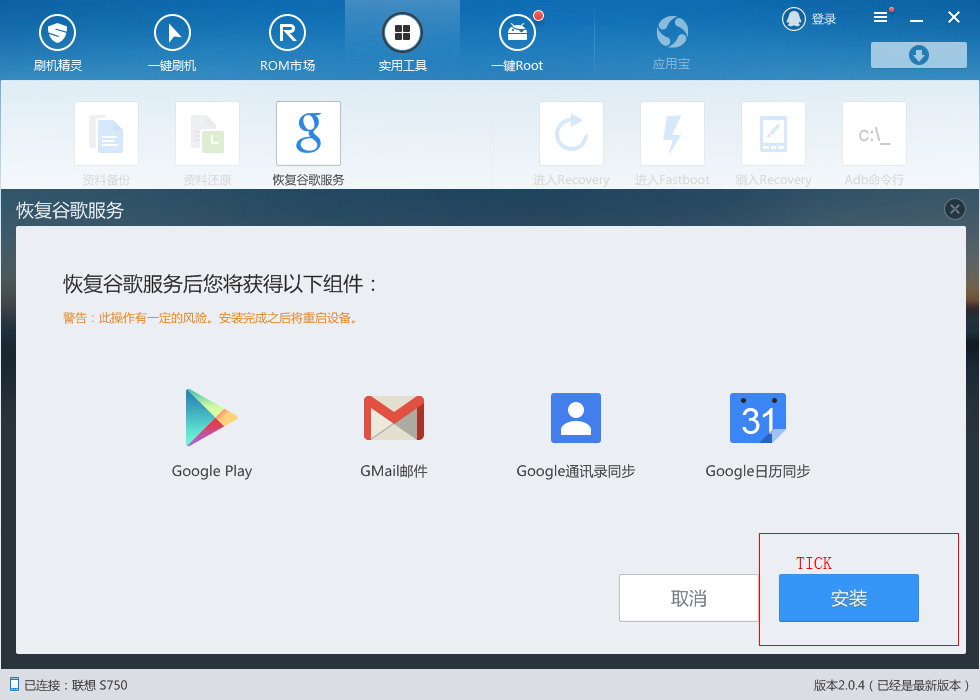Go to the 一键Root tab
Screen dimensions: 980x700
518,42
